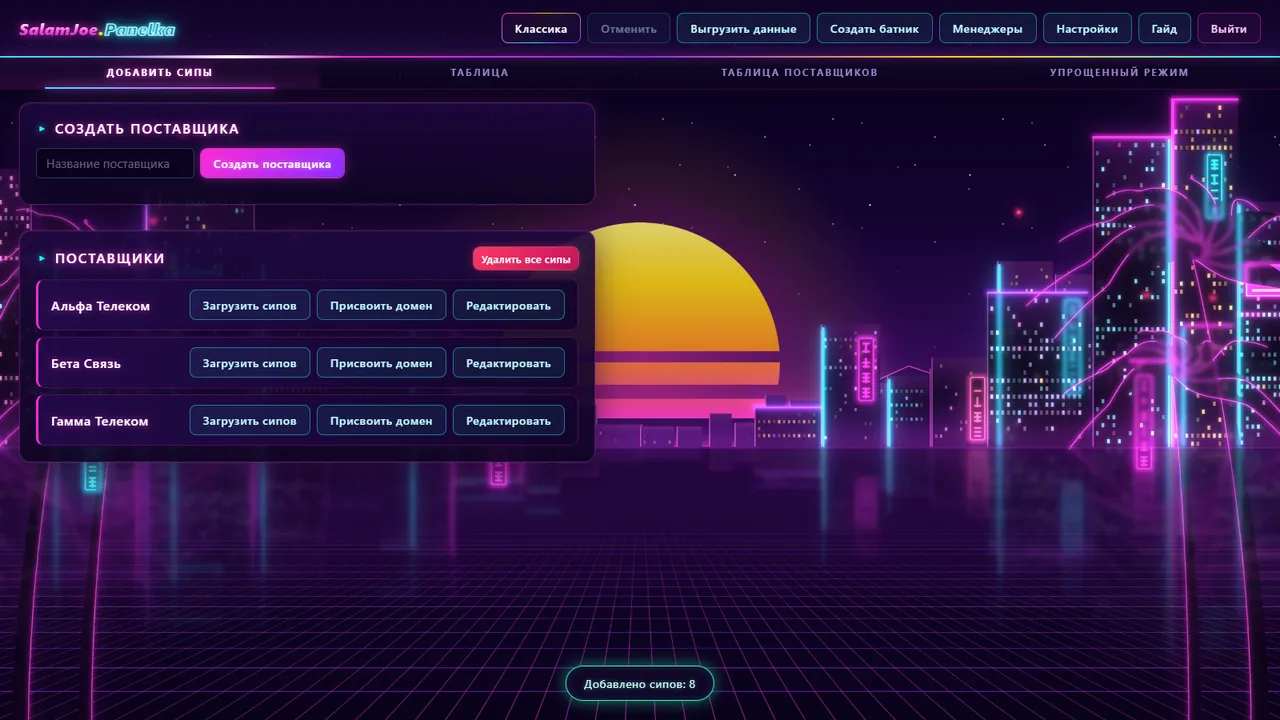Click the Поставщики section heading
Screen dimensions: 1280x720
(110, 259)
